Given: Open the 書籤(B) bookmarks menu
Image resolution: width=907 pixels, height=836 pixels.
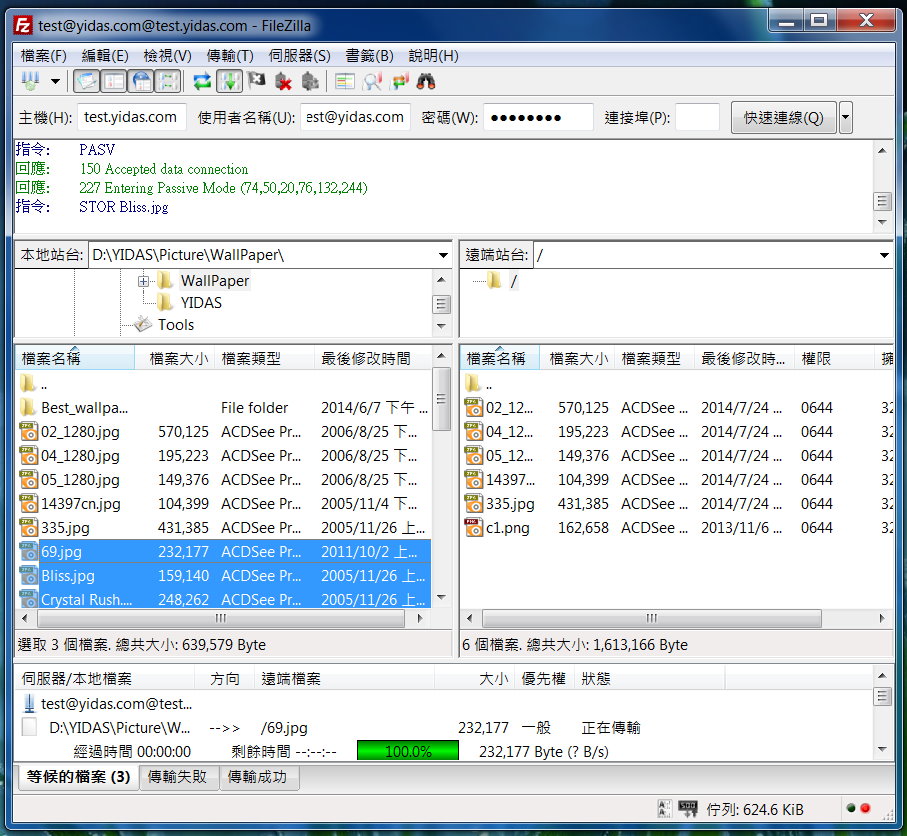Looking at the screenshot, I should (369, 56).
